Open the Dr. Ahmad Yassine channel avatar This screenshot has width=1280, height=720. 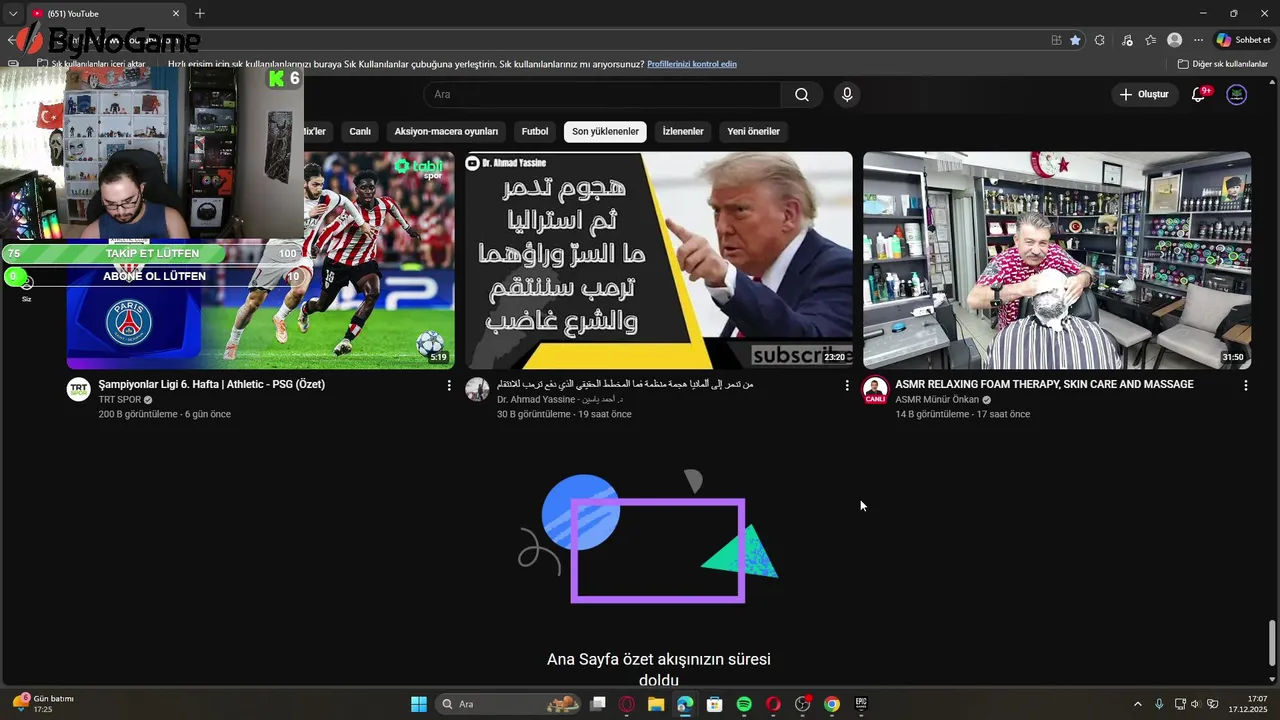click(x=477, y=390)
